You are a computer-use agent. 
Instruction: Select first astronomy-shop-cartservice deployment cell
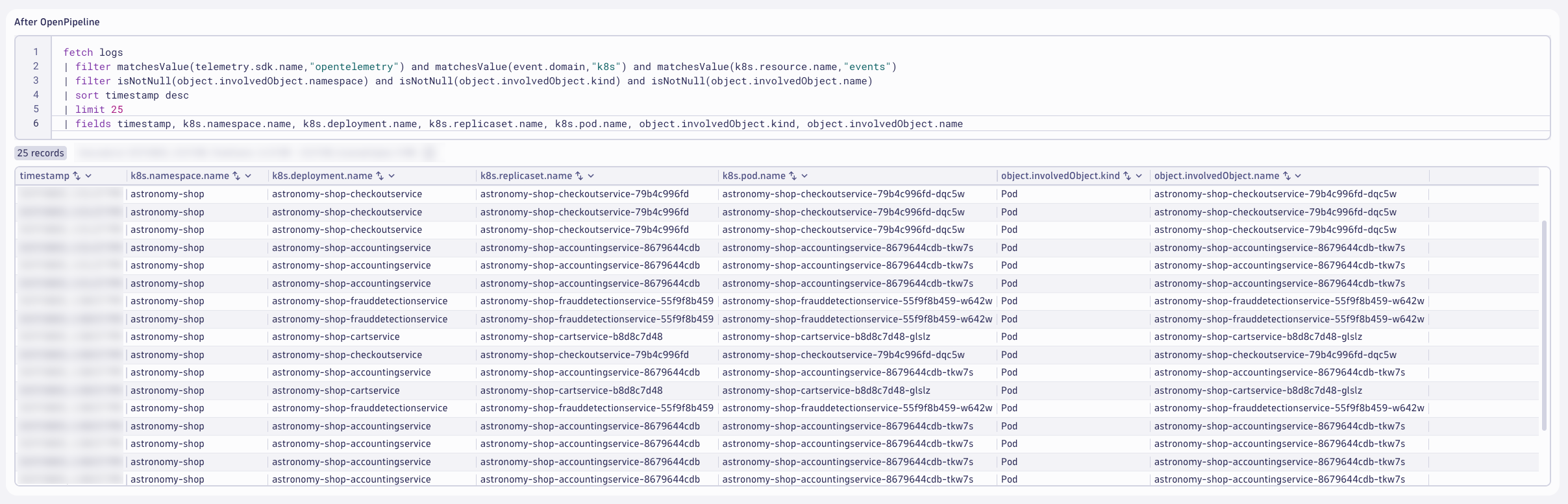(336, 337)
